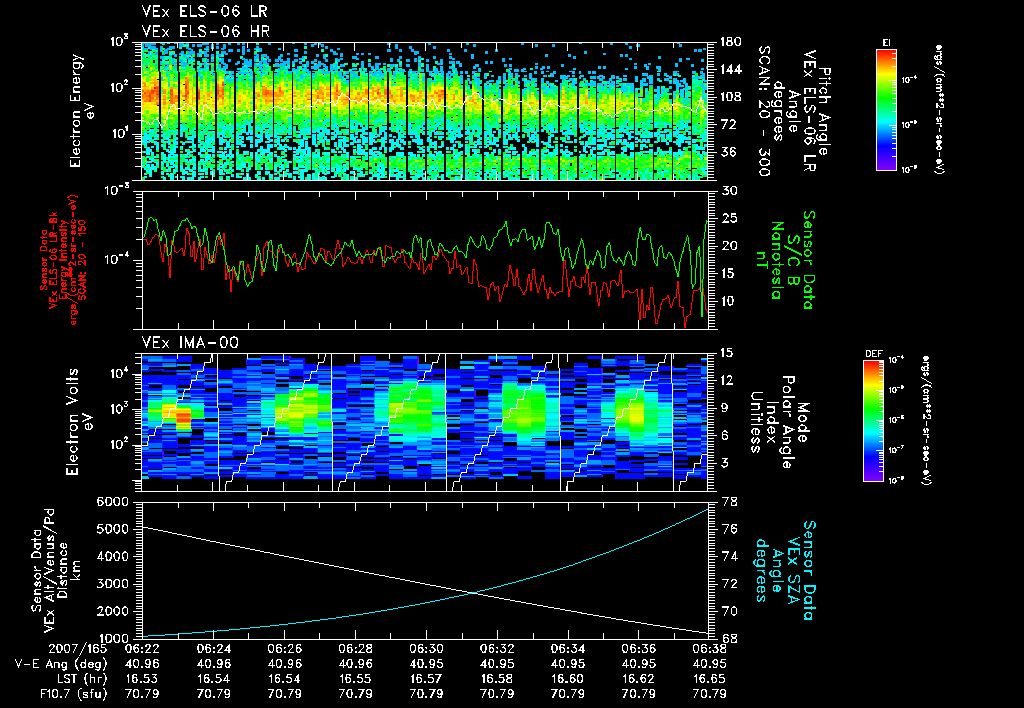This screenshot has width=1024, height=708.
Task: Click the V-E Ang (deg) row label
Action: (61, 664)
